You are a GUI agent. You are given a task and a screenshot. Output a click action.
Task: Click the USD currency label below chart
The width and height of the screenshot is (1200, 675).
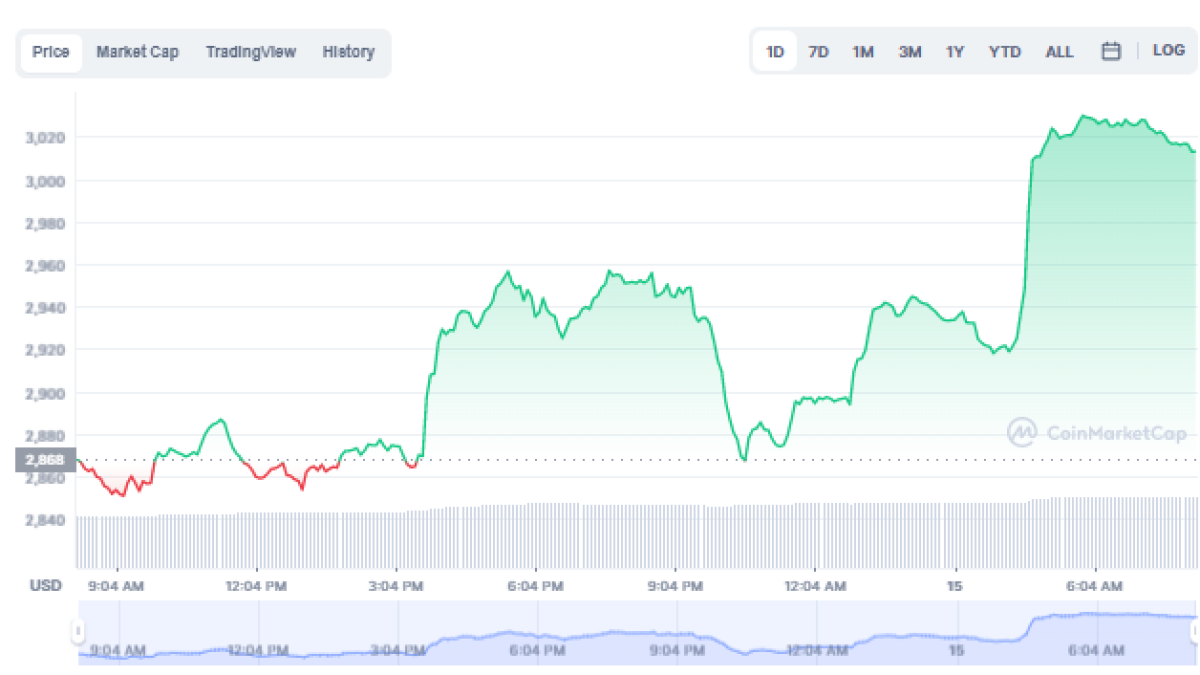45,585
